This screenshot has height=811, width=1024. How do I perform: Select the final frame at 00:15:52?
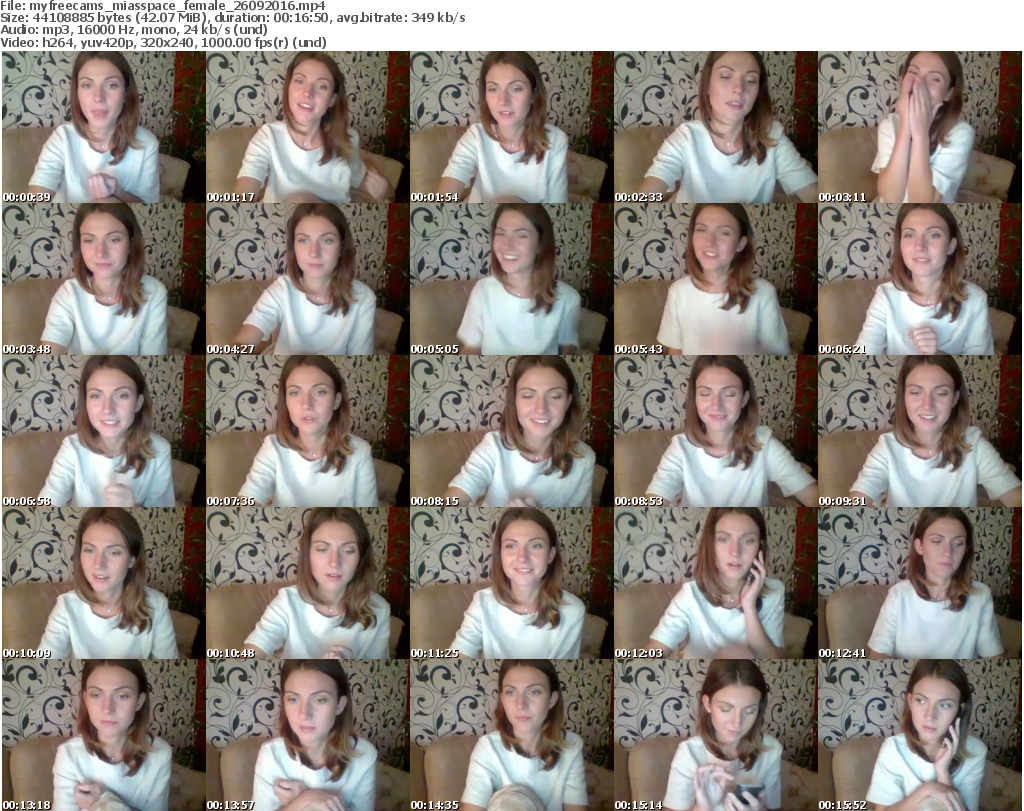click(919, 735)
